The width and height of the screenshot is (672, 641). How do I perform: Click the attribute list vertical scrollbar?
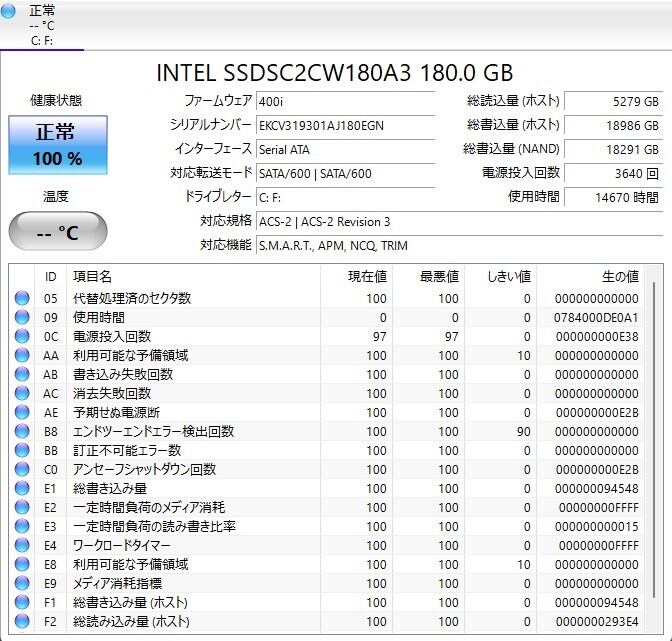(656, 450)
